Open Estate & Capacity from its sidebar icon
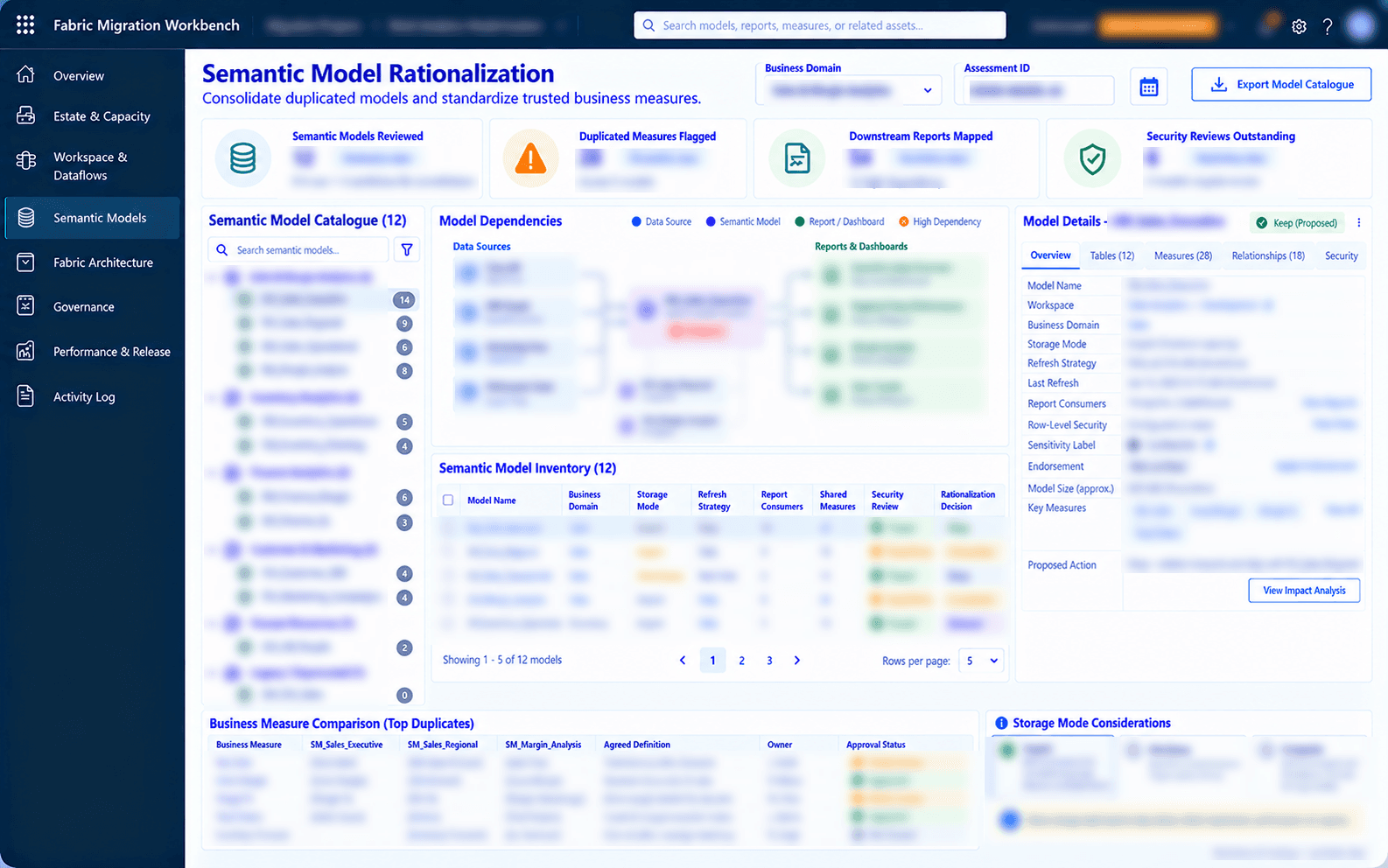Image resolution: width=1388 pixels, height=868 pixels. tap(26, 115)
